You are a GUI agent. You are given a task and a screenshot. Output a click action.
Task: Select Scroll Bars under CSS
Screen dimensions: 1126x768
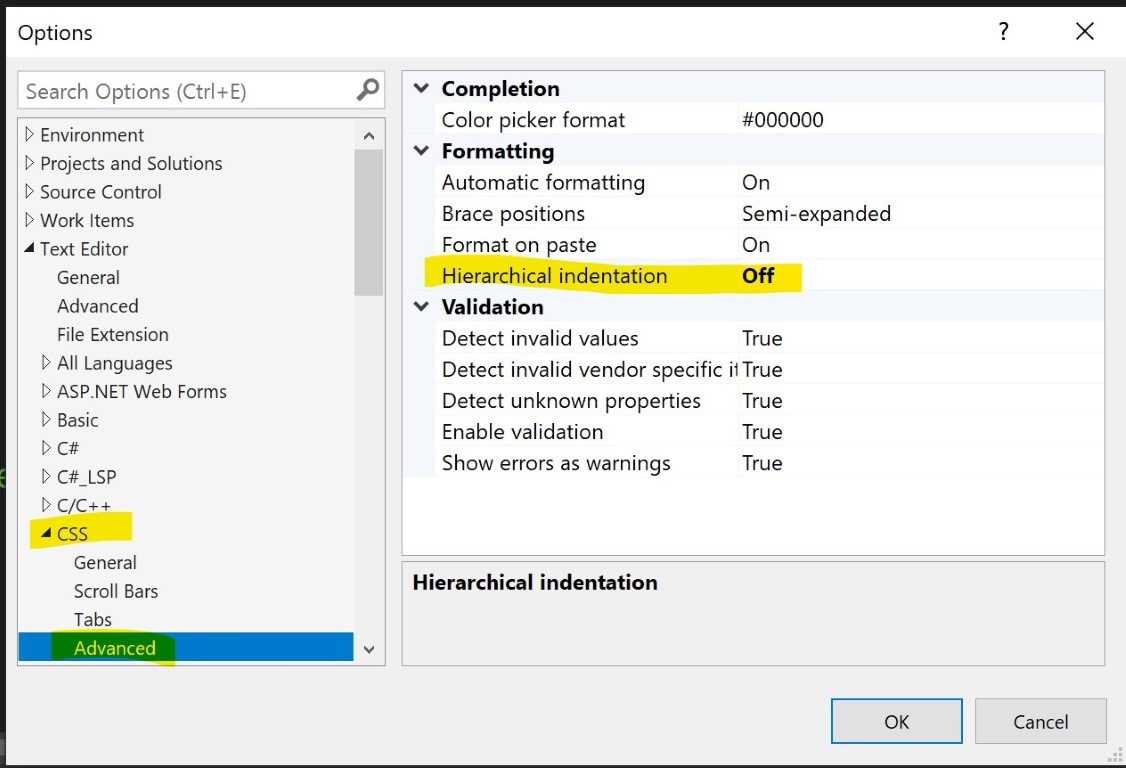point(116,591)
